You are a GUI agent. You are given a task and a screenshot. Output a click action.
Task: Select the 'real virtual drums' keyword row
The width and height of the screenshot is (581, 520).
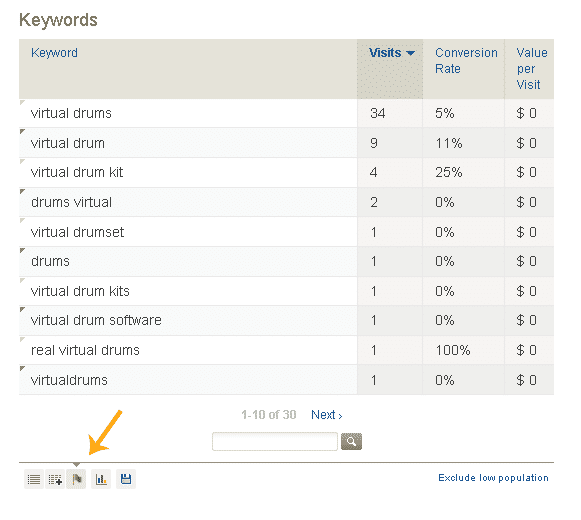286,350
